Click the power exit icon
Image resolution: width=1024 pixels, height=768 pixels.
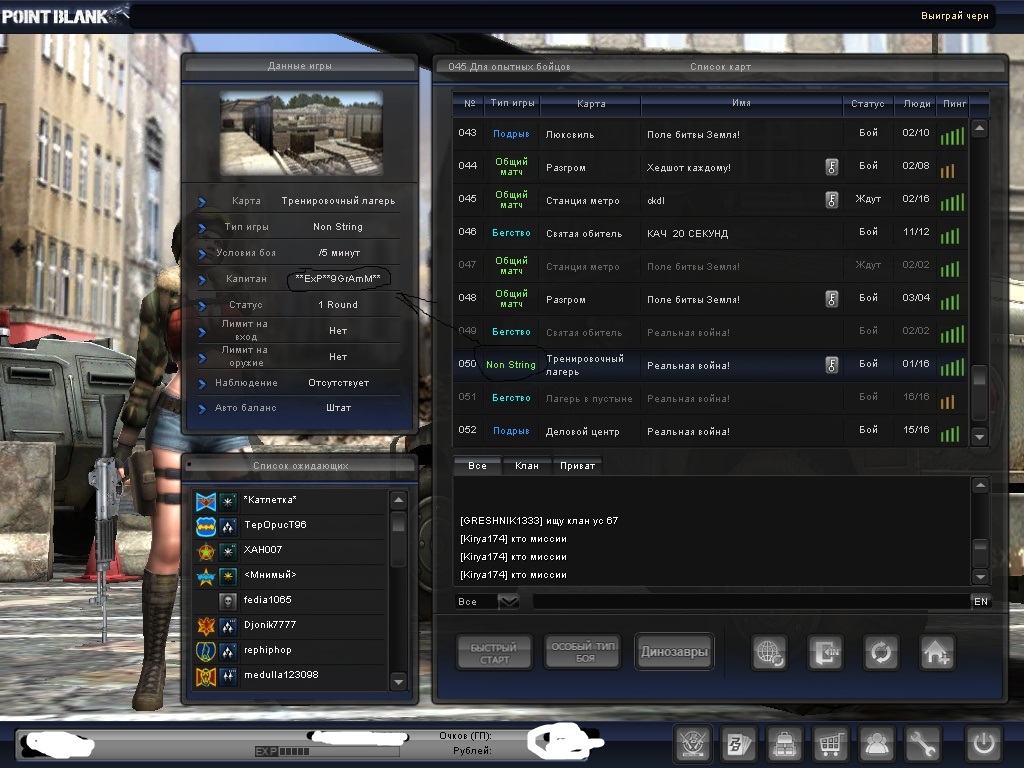tap(981, 744)
